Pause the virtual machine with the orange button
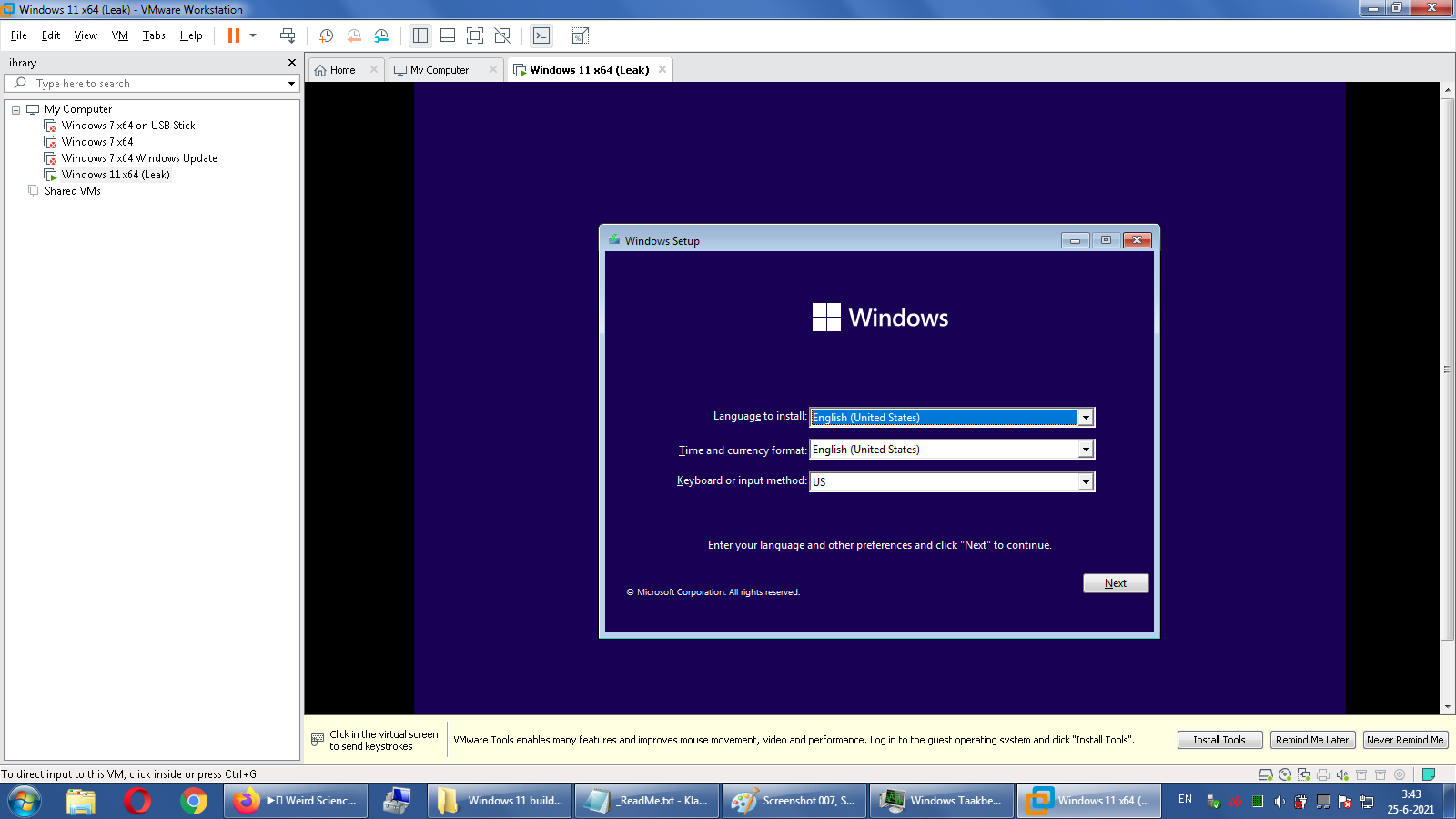The height and width of the screenshot is (819, 1456). [x=234, y=35]
